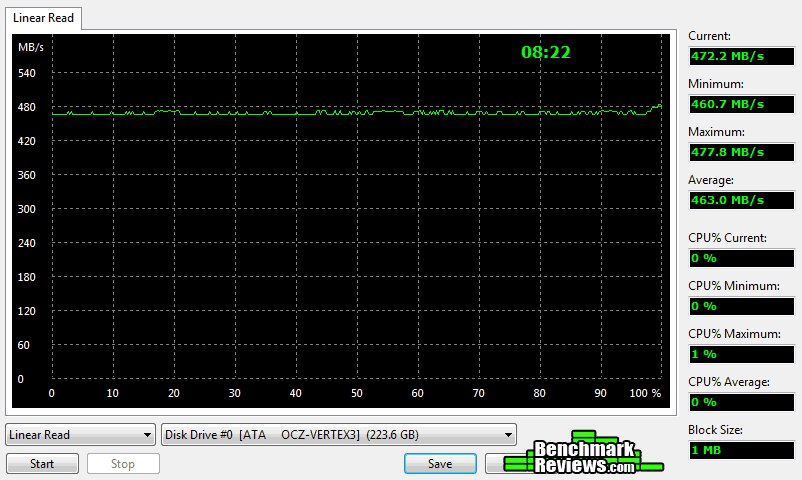Click the Maximum speed value 477.8 MB/s

742,152
